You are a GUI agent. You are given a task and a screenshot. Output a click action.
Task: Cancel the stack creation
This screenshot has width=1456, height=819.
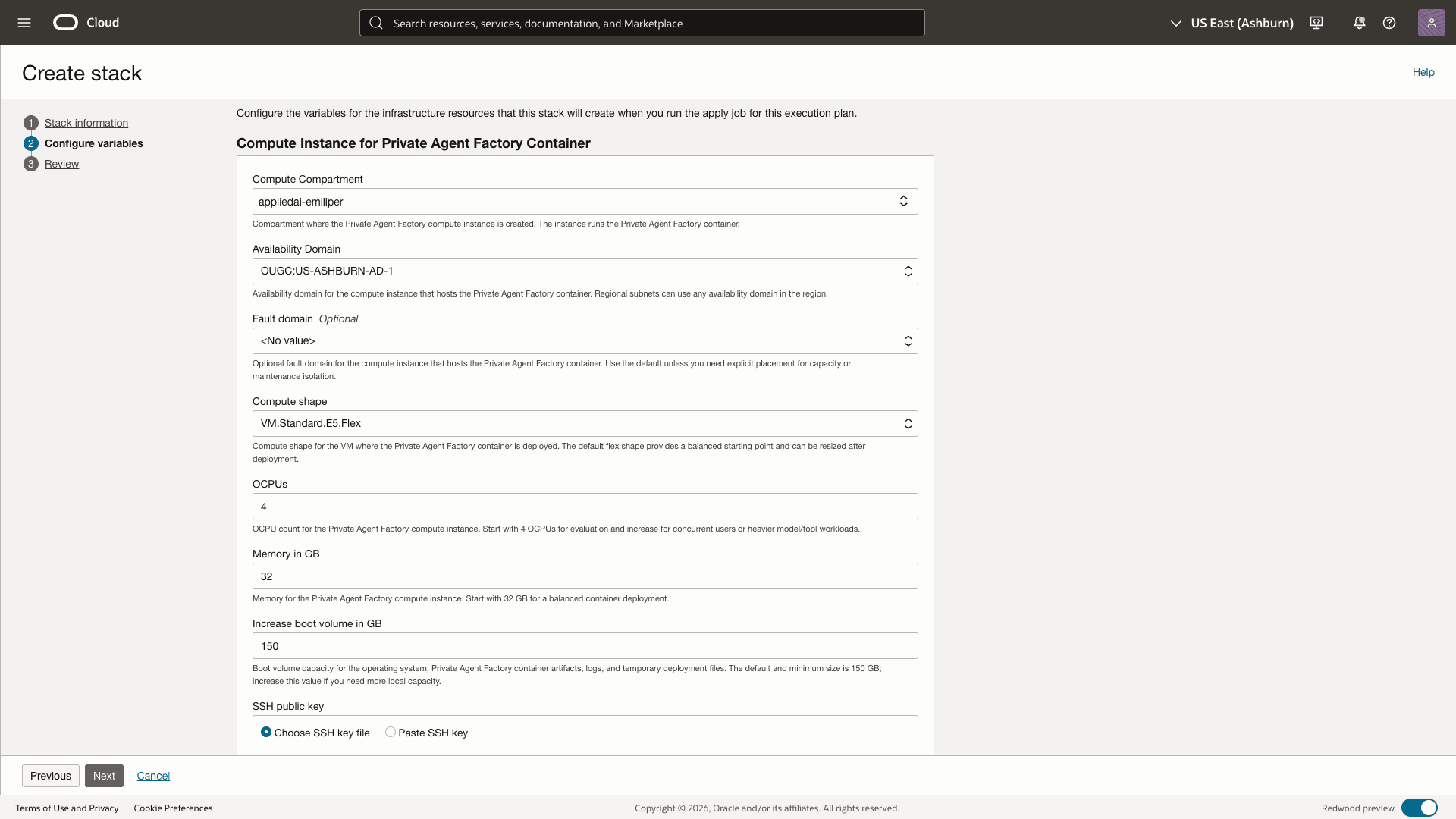click(153, 776)
